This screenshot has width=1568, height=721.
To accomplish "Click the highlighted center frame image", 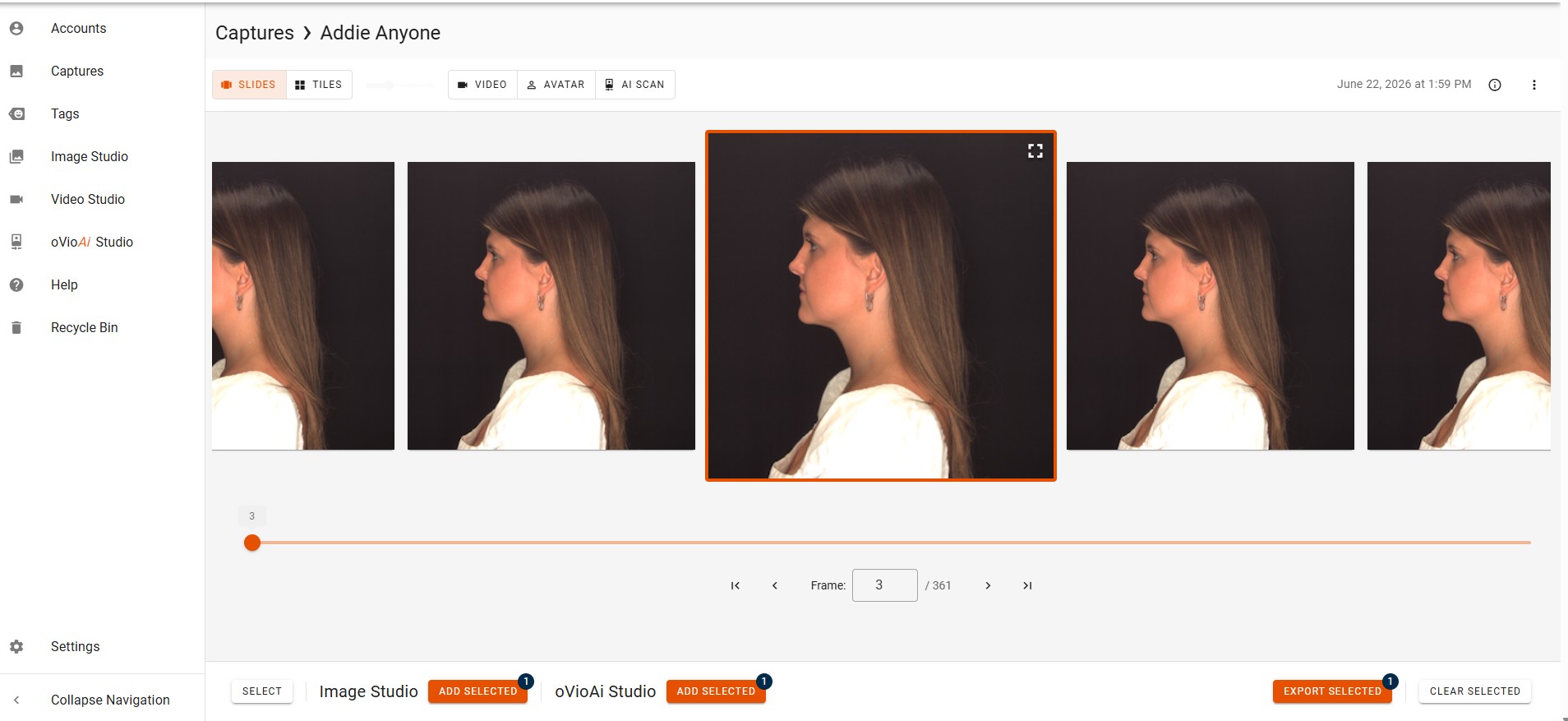I will point(881,306).
